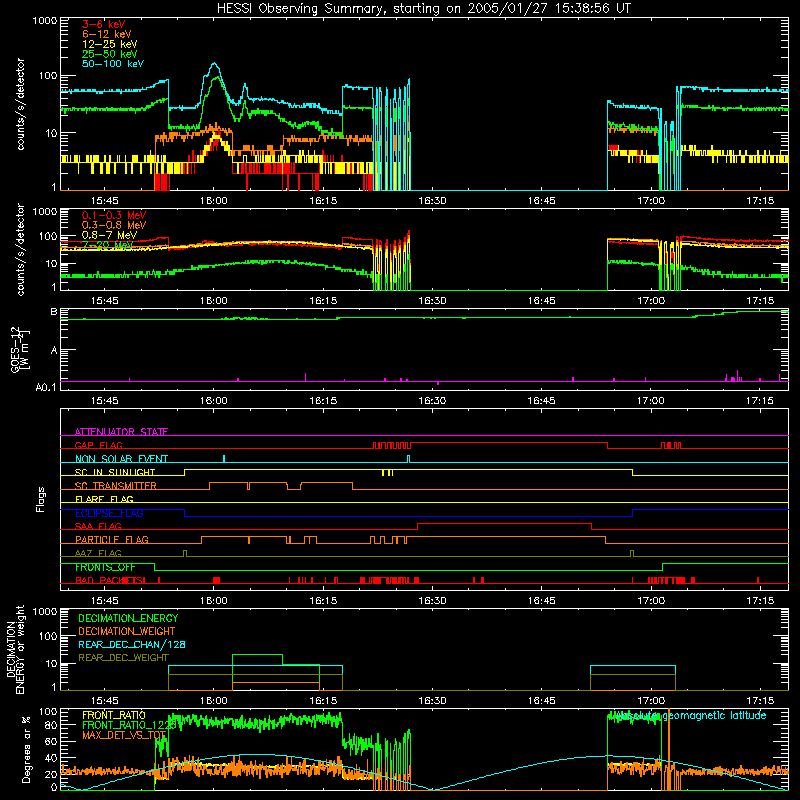800x800 pixels.
Task: Select the 0.8-7 MeV legend label
Action: [x=110, y=235]
